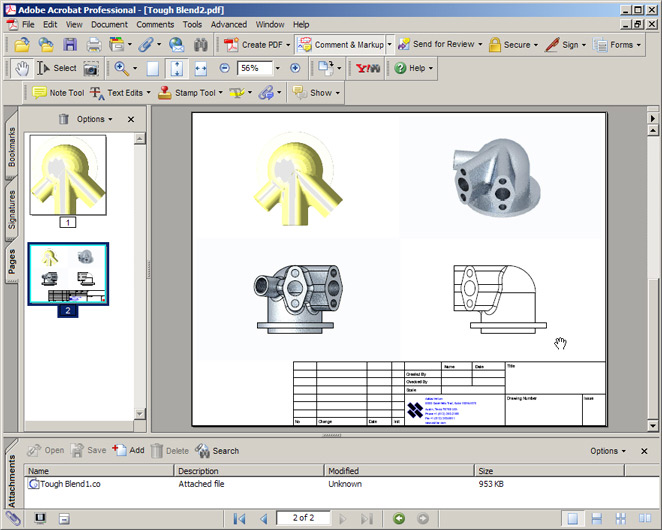Select the page 1 thumbnail

point(68,175)
